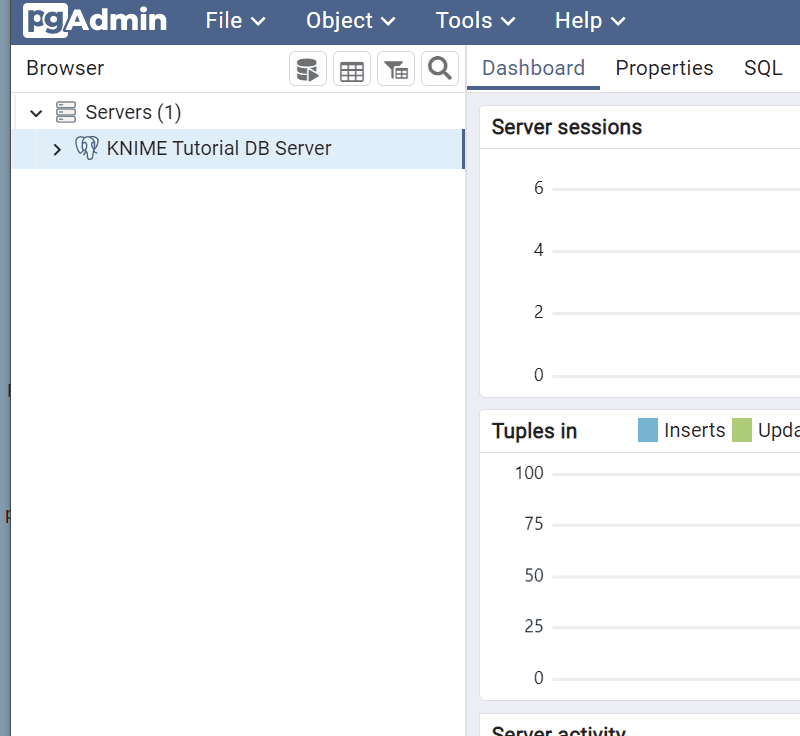Click the Server activity heading
The height and width of the screenshot is (736, 800).
(x=559, y=730)
